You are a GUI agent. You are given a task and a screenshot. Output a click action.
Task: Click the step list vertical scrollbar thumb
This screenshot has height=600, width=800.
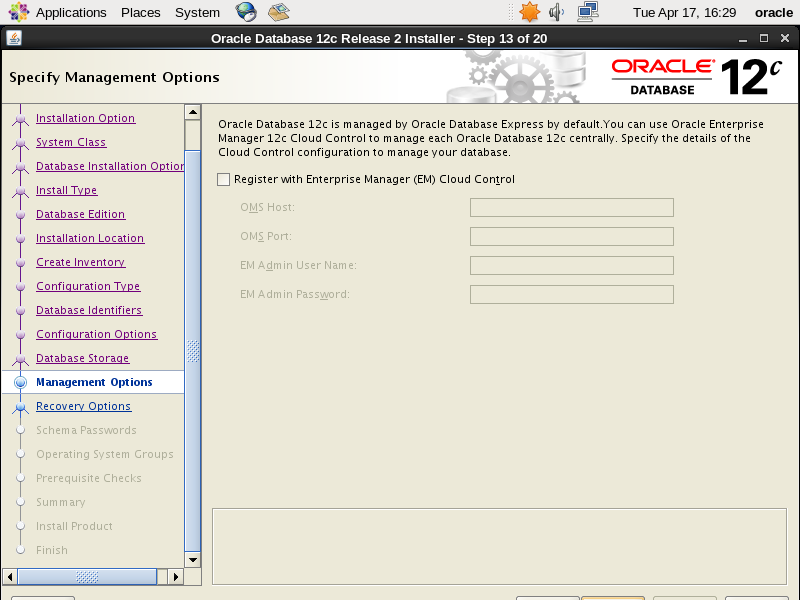(193, 351)
